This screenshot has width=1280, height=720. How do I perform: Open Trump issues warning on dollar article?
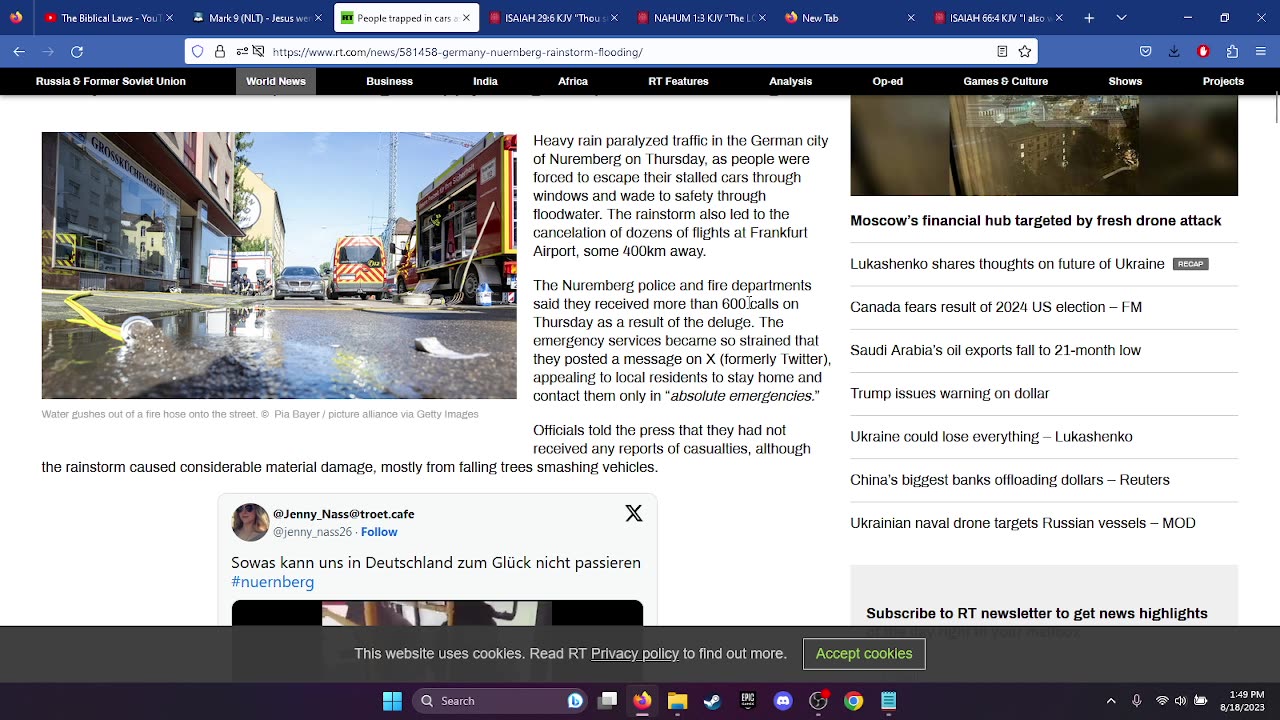click(x=950, y=393)
